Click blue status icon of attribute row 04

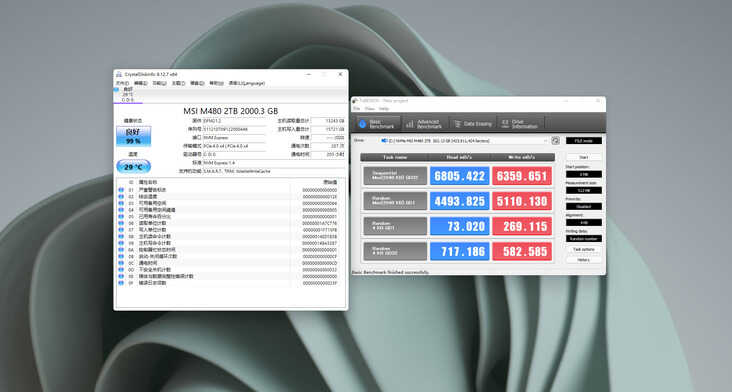(x=121, y=210)
